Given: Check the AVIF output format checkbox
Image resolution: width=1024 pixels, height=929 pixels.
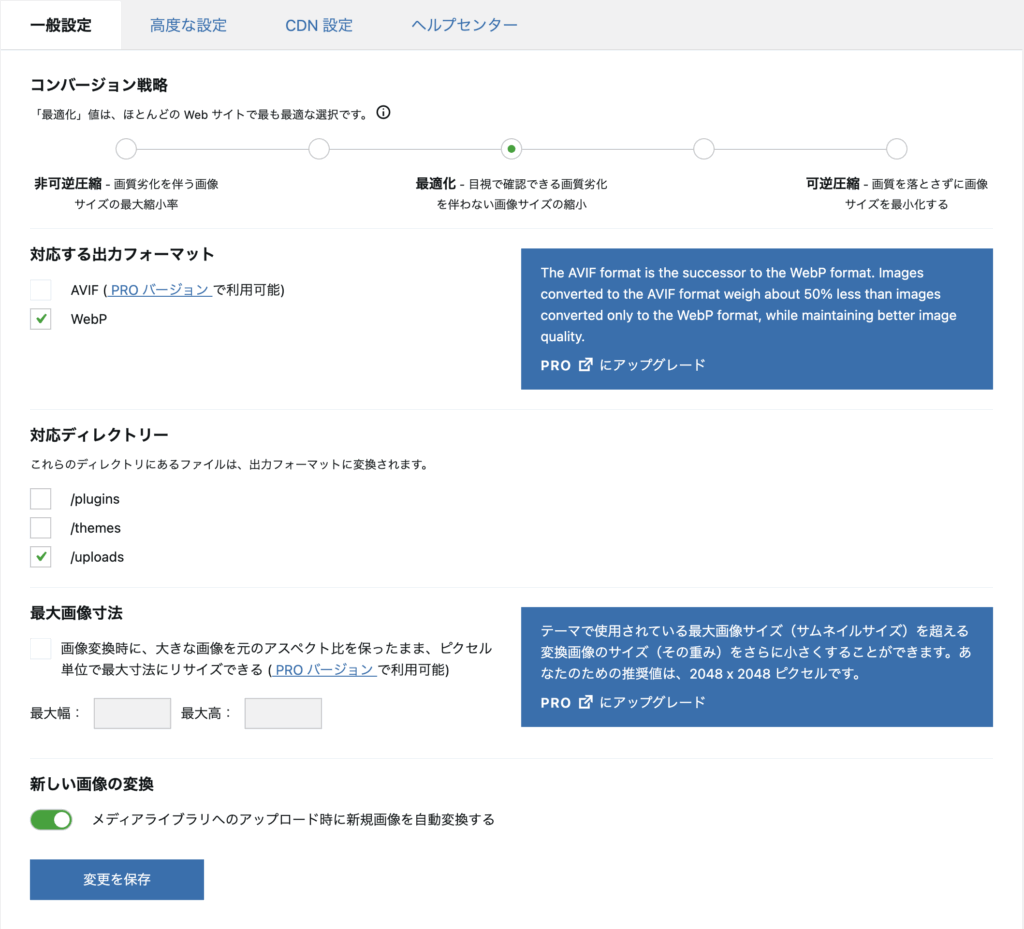Looking at the screenshot, I should coord(40,289).
